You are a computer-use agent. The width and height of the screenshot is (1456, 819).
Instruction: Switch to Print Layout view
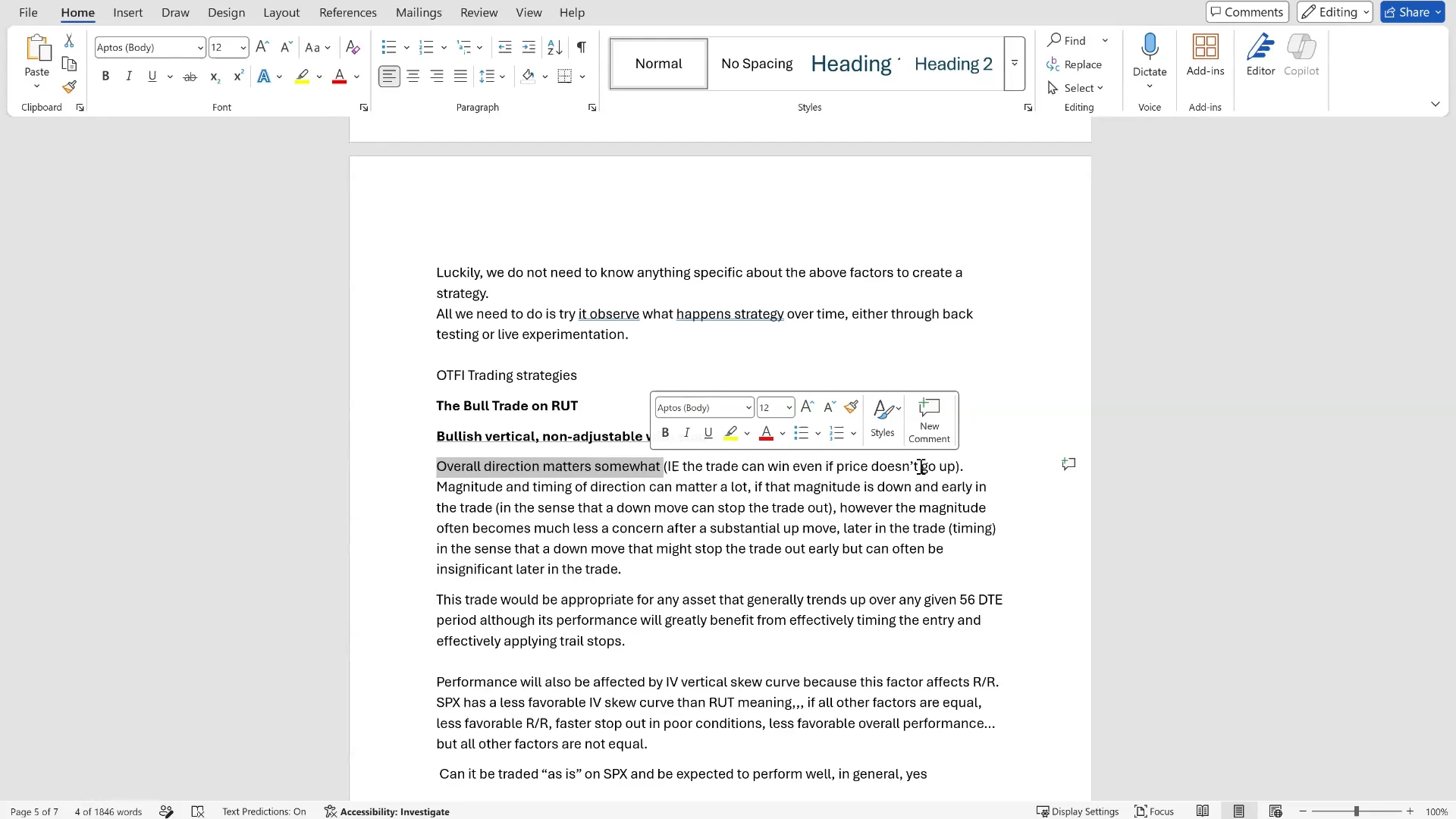tap(1238, 811)
